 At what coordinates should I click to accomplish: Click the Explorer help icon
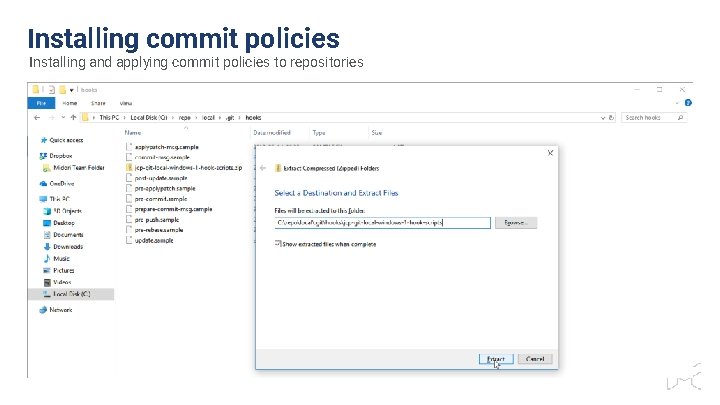pyautogui.click(x=688, y=103)
